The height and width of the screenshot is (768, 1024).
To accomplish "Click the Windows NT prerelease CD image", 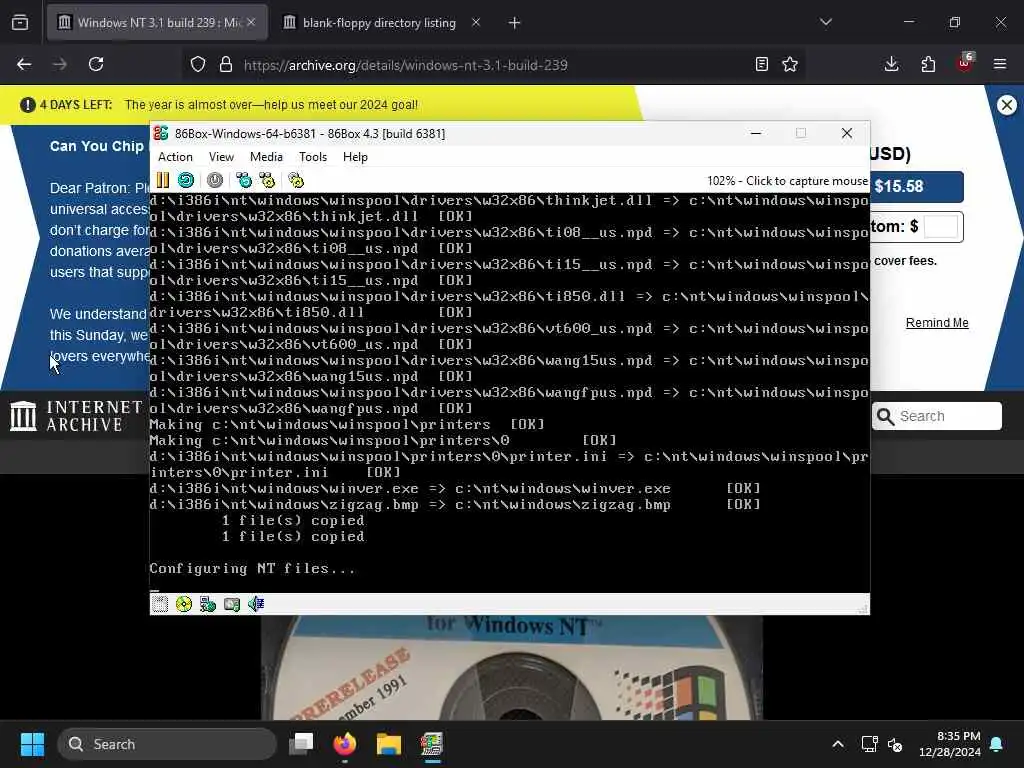I will [511, 667].
